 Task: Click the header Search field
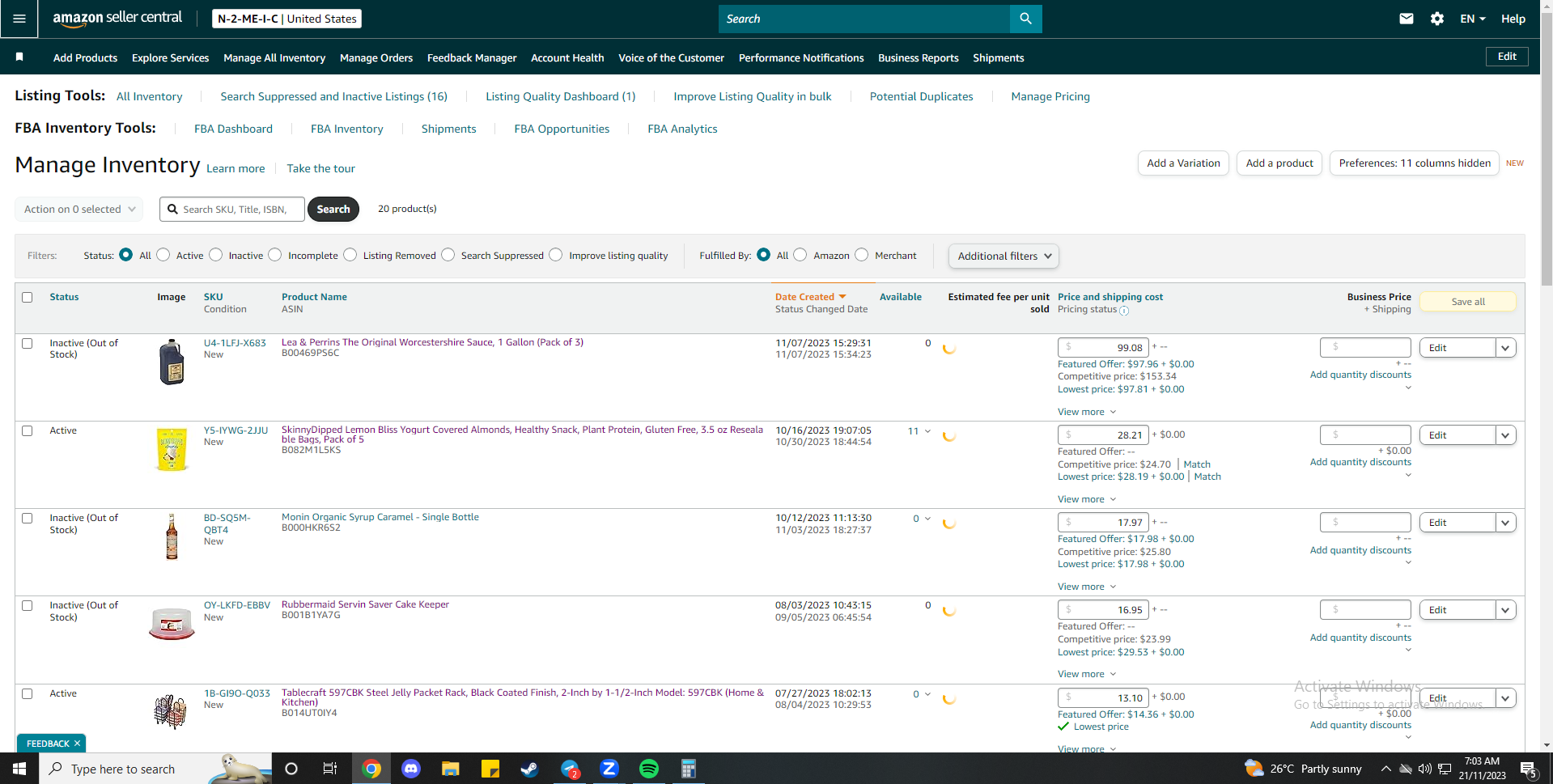pyautogui.click(x=864, y=19)
